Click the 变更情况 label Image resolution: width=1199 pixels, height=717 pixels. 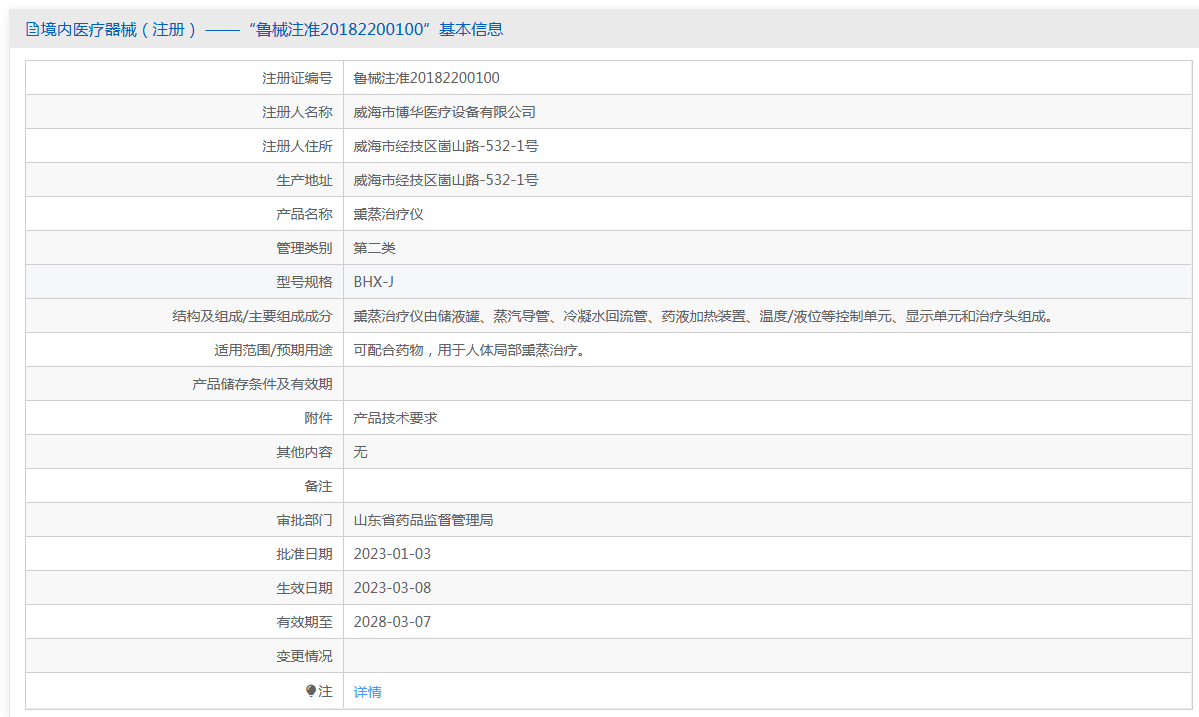pos(304,656)
